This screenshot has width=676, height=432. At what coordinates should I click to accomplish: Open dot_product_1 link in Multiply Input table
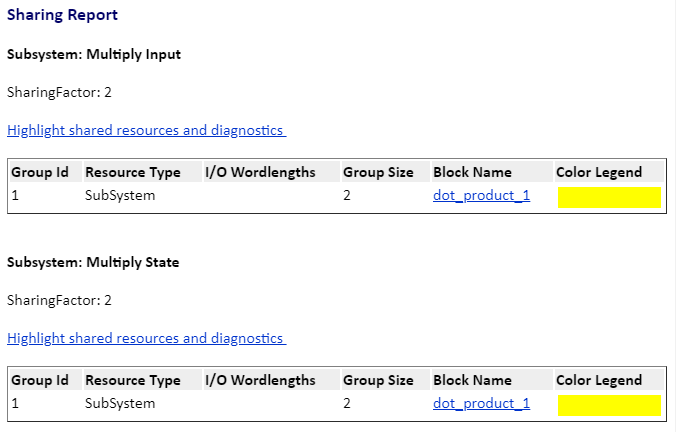point(481,195)
